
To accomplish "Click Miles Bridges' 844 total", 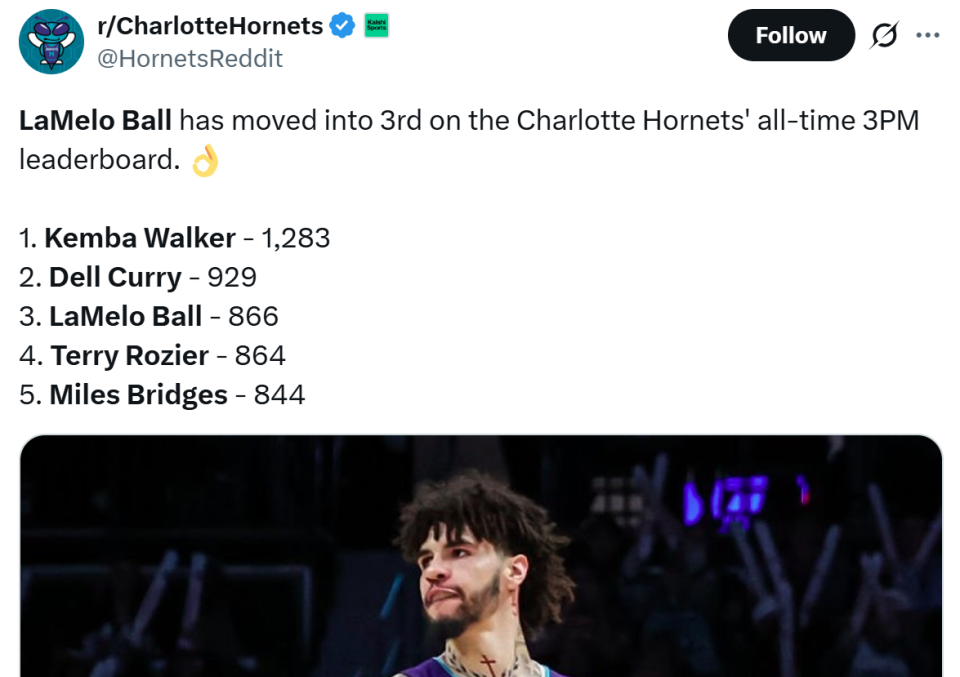I will coord(279,395).
